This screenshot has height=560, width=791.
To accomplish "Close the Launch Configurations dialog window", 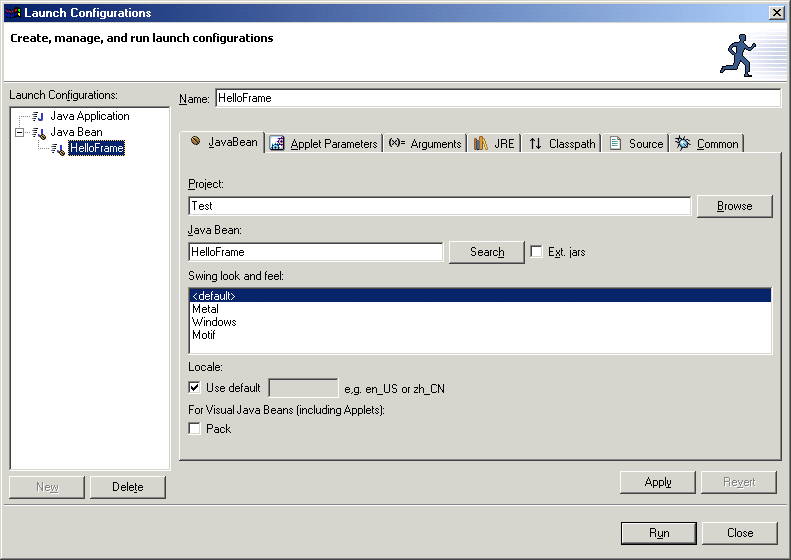I will pos(776,13).
